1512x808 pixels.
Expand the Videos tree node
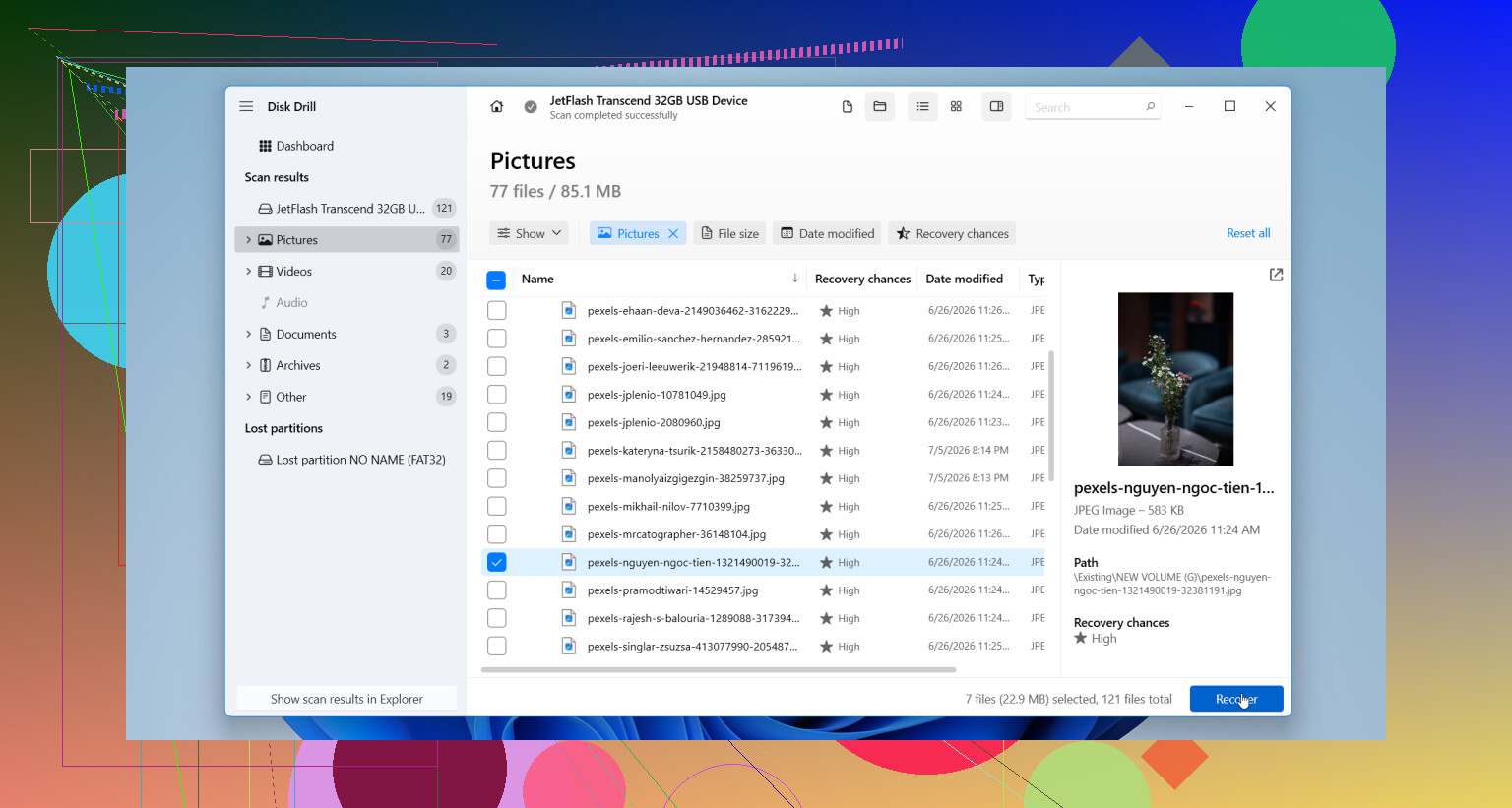(248, 272)
